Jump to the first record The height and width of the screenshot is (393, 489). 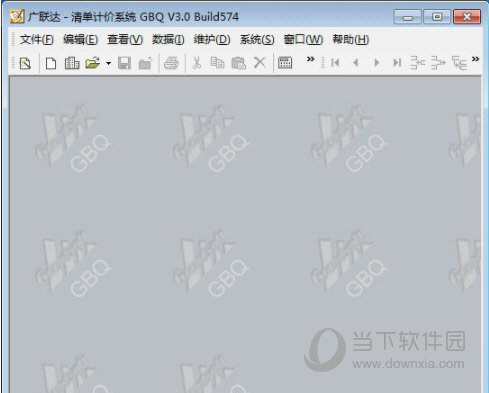(x=335, y=63)
